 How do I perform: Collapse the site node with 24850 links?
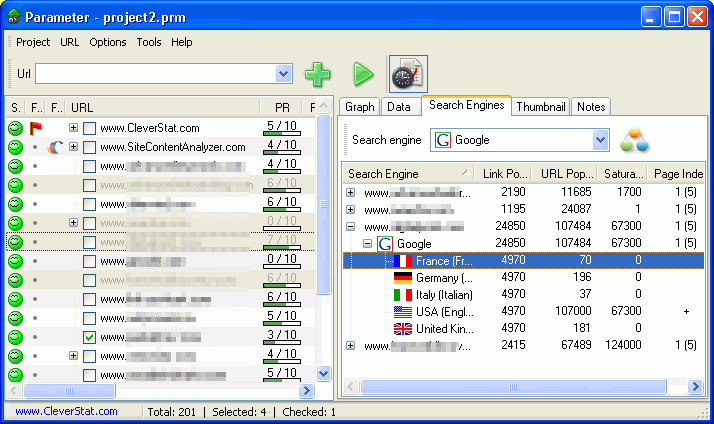[x=350, y=226]
